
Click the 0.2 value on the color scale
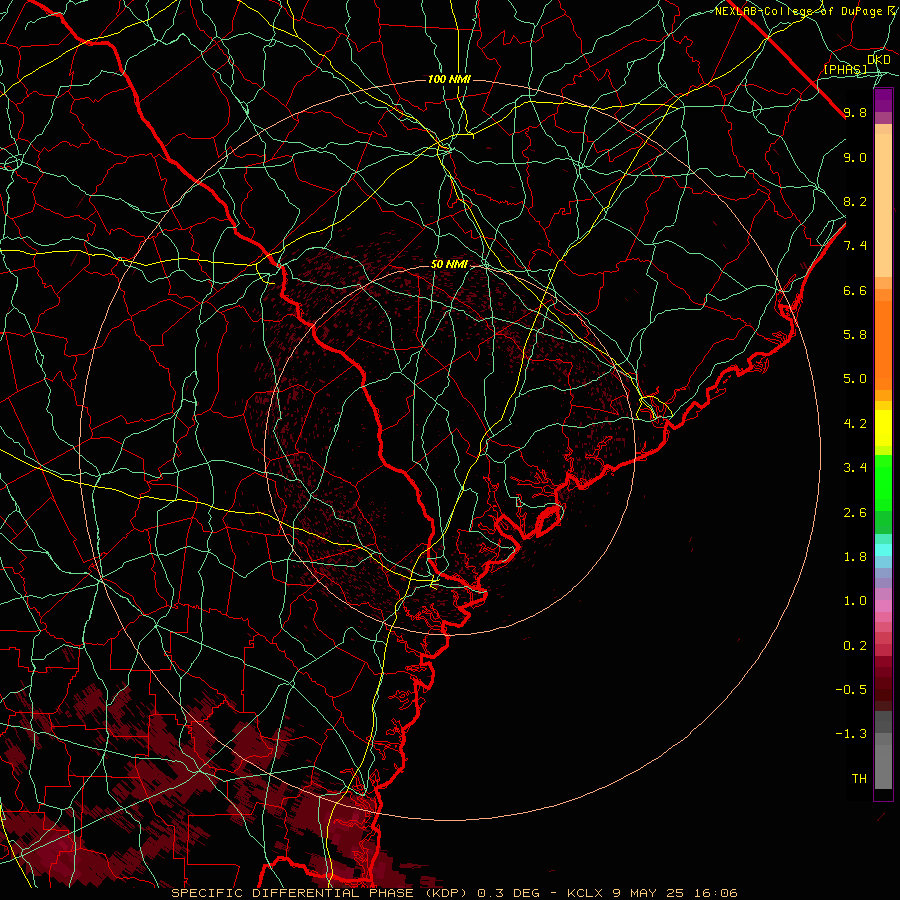tap(855, 646)
